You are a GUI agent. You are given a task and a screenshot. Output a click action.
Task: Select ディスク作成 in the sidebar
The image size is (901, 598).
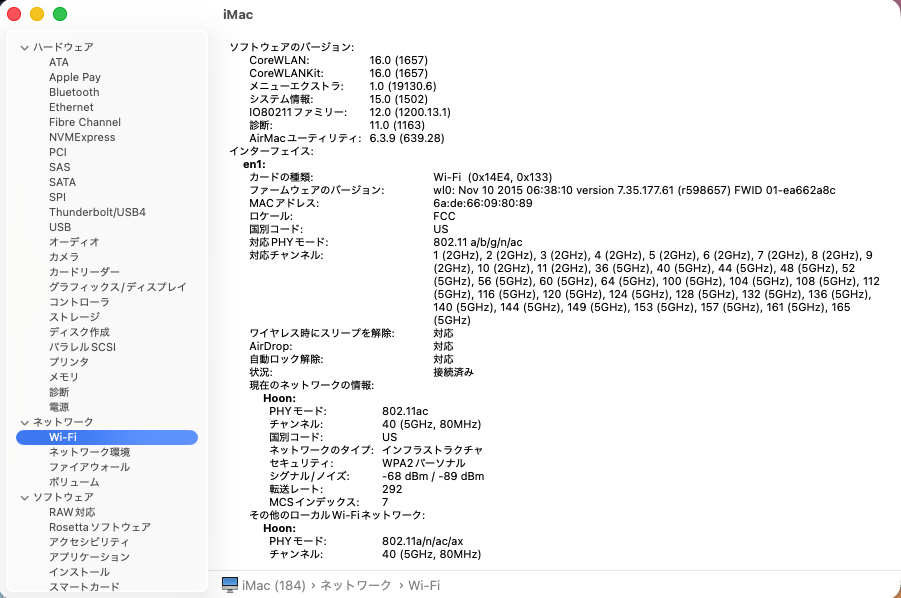pos(79,331)
